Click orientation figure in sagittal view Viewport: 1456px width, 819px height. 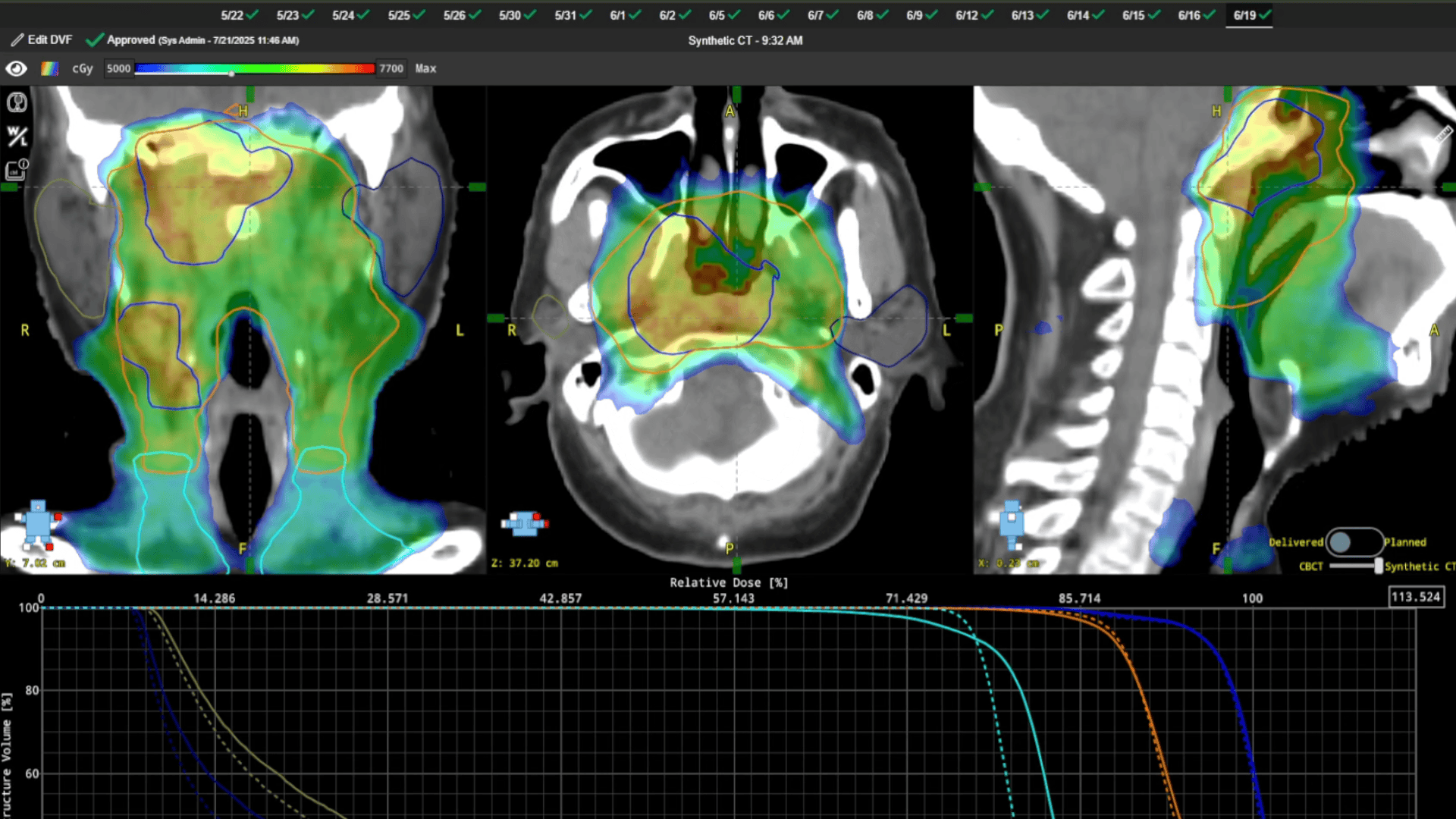[1012, 523]
